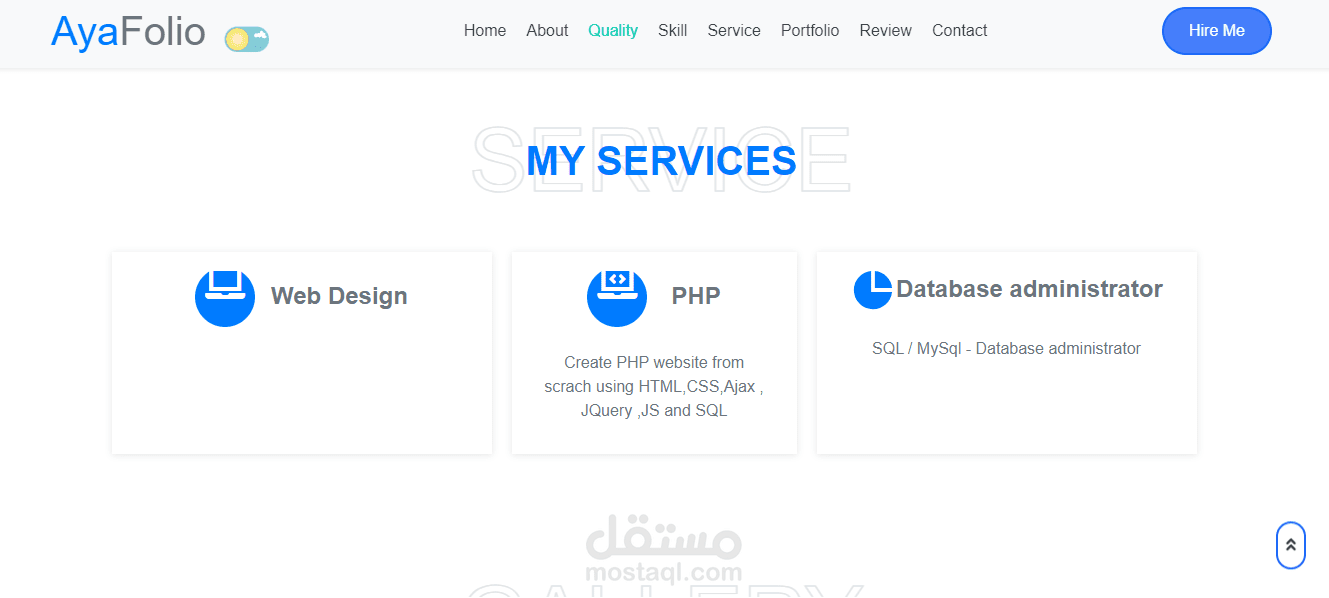The width and height of the screenshot is (1329, 598).
Task: Click the Hire Me button
Action: [x=1217, y=31]
